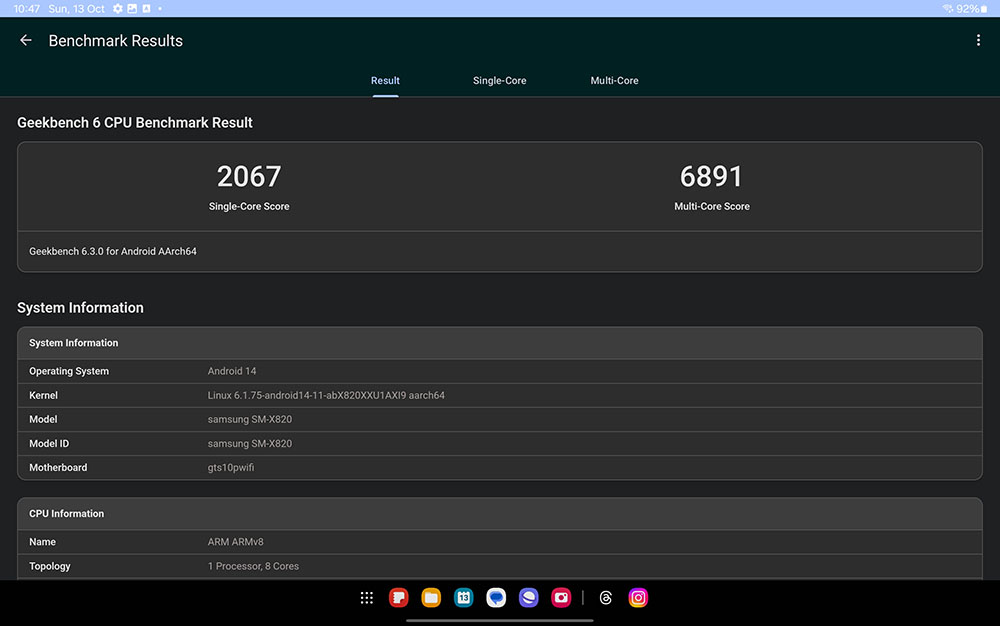Tap 'samsung SM-X820' in the Model row

coord(250,419)
